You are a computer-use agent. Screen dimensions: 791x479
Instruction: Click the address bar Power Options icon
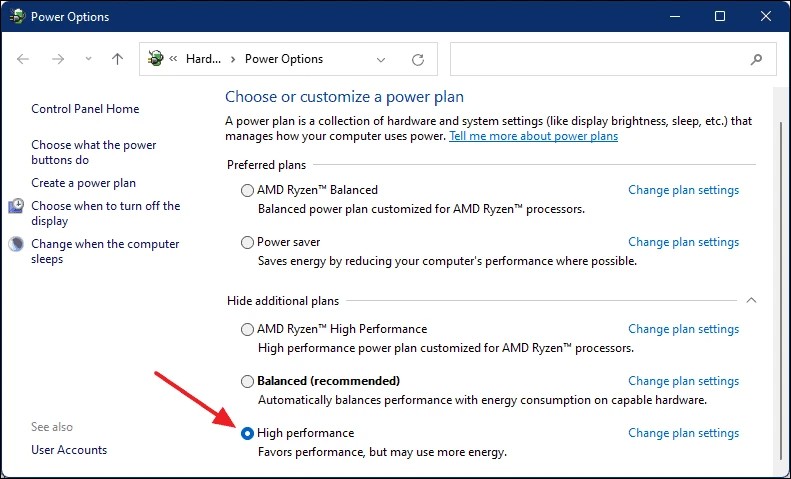(x=155, y=59)
